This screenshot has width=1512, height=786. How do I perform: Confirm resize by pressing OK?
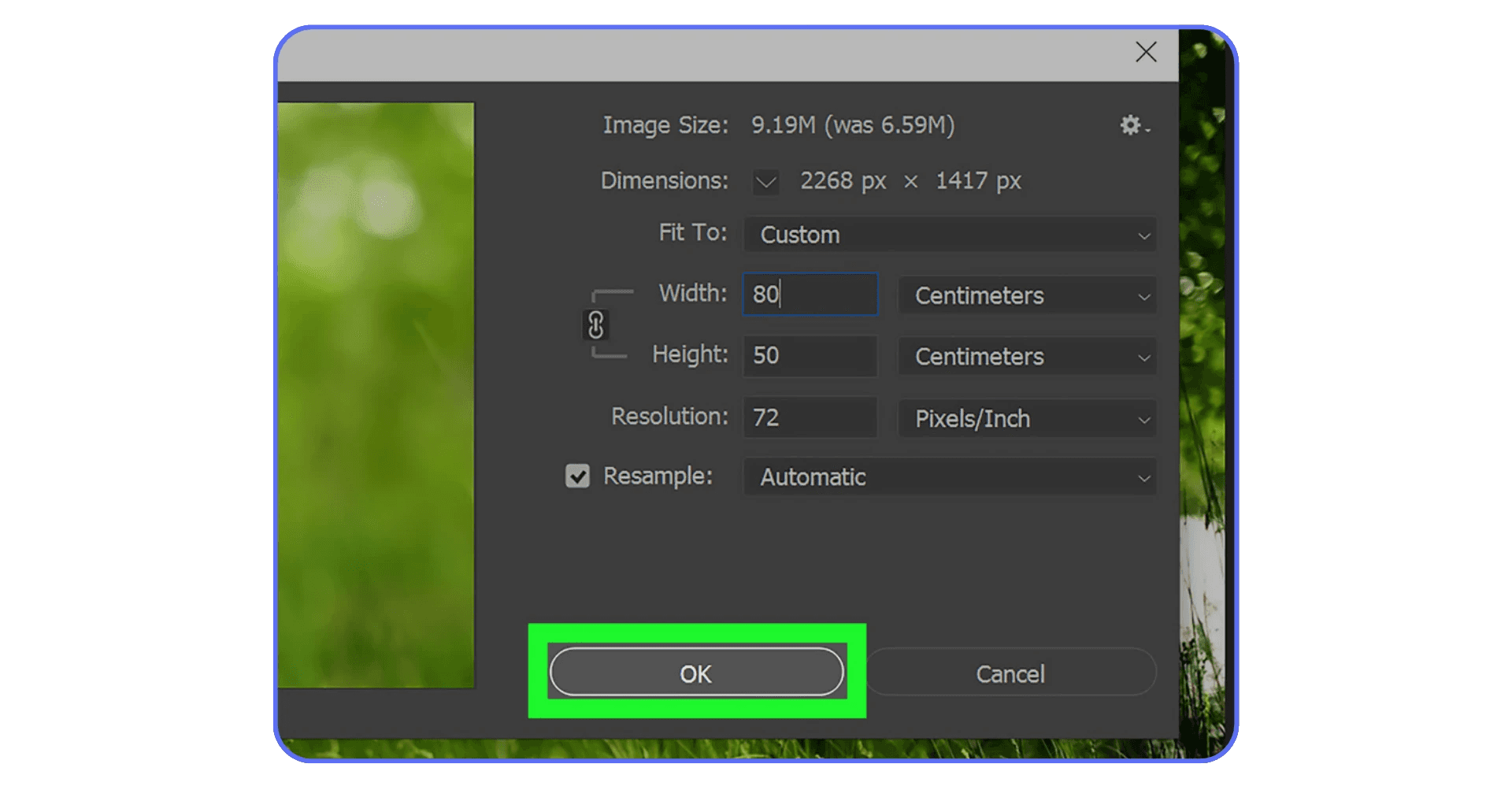(695, 673)
